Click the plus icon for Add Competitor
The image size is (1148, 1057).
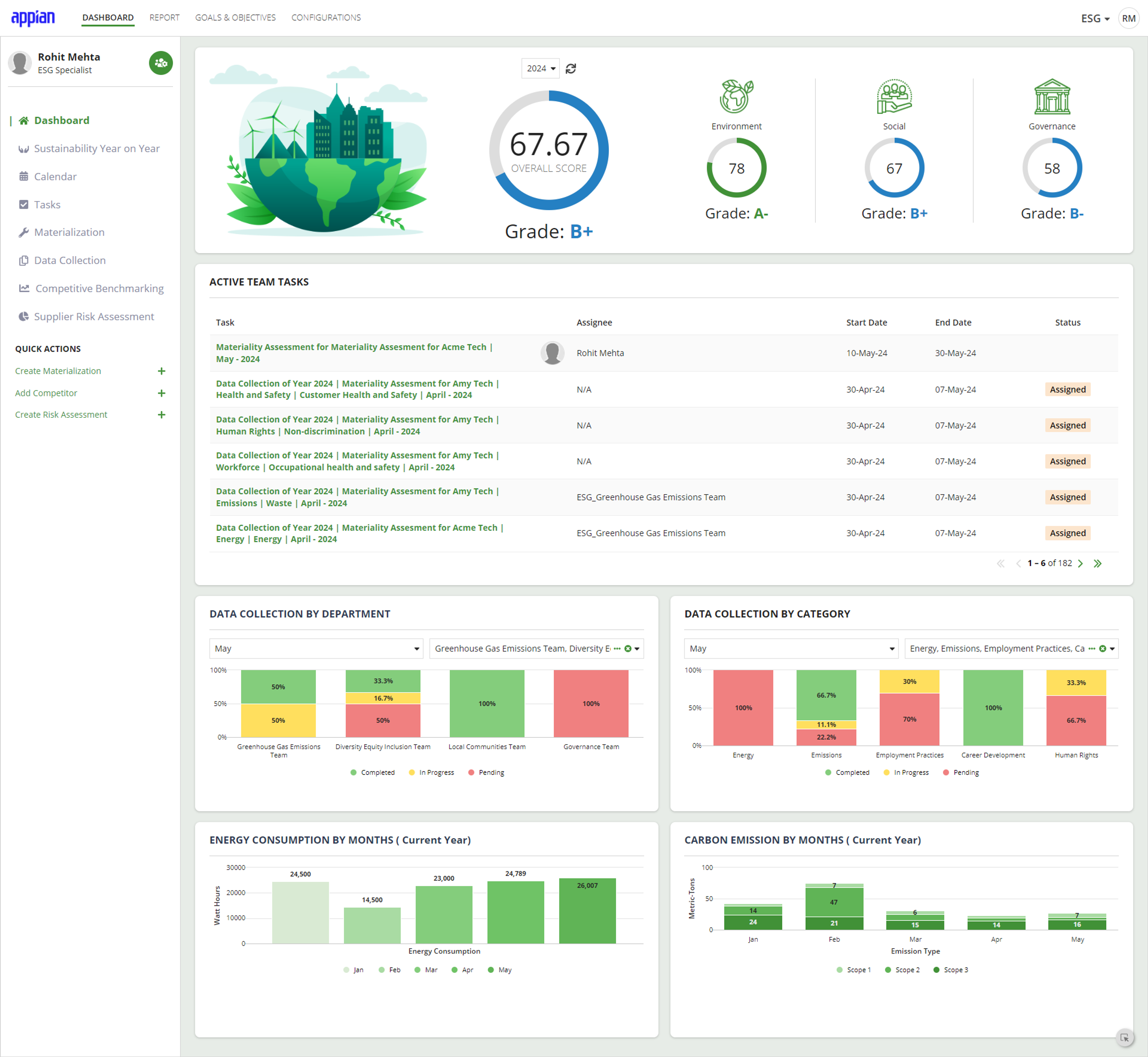coord(161,394)
